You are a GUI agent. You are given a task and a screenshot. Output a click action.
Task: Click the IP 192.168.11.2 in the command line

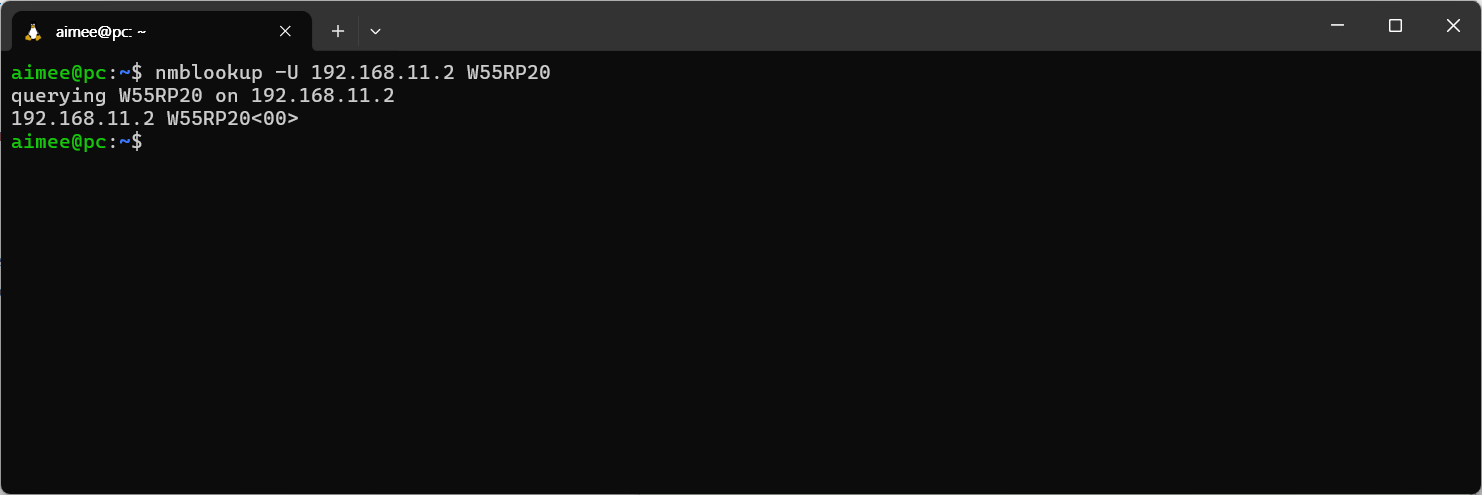[x=382, y=73]
